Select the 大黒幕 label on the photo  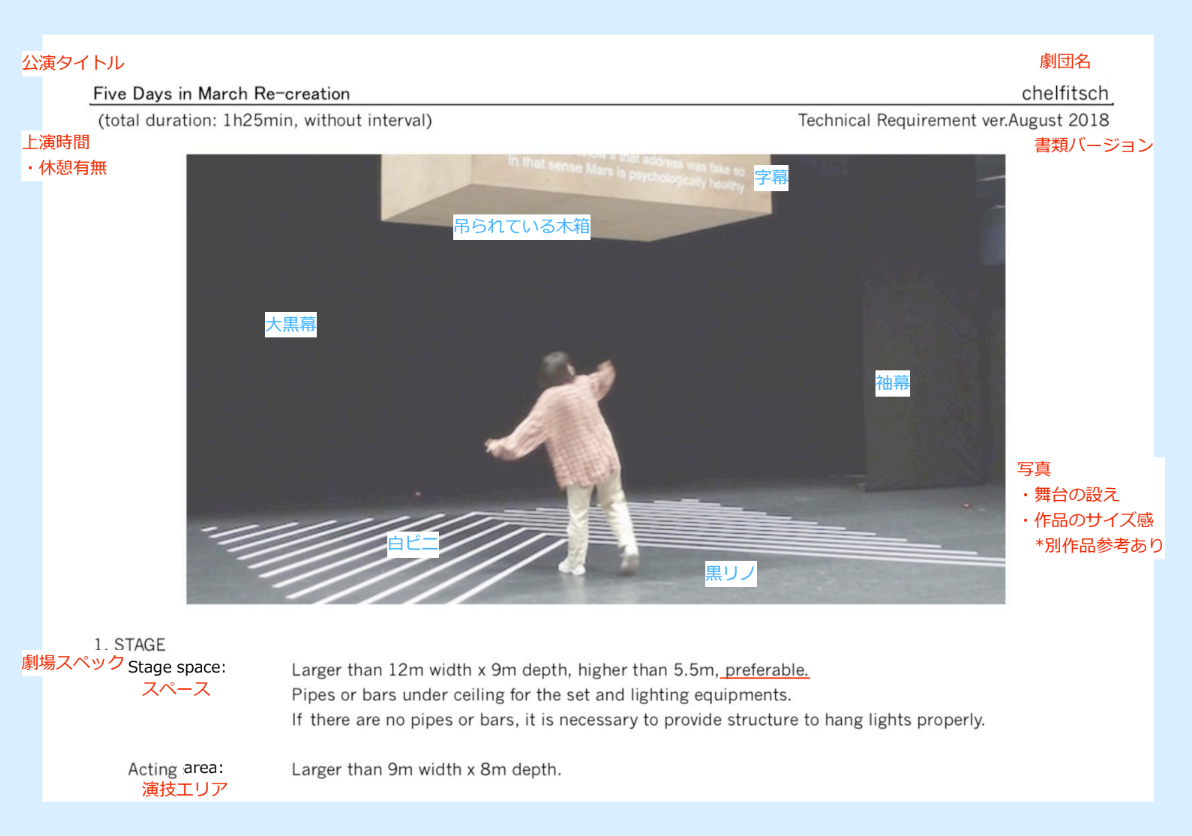coord(290,324)
